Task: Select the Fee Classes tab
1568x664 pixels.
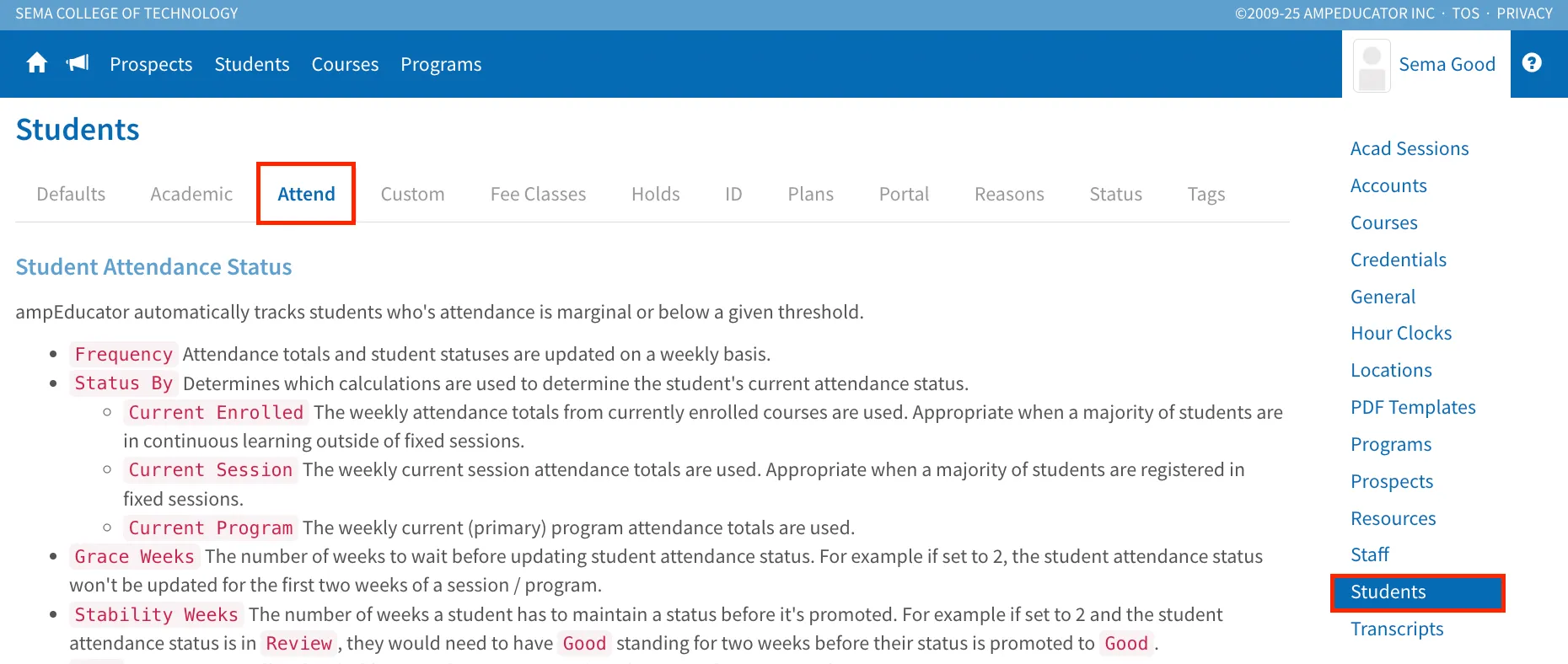Action: pos(538,194)
